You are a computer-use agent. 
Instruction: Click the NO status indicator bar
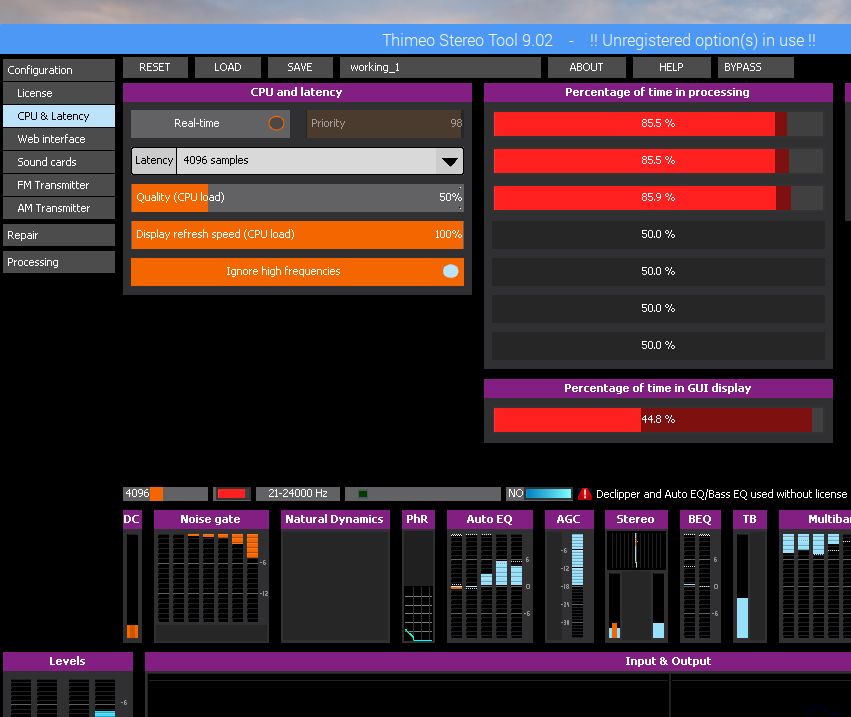539,493
